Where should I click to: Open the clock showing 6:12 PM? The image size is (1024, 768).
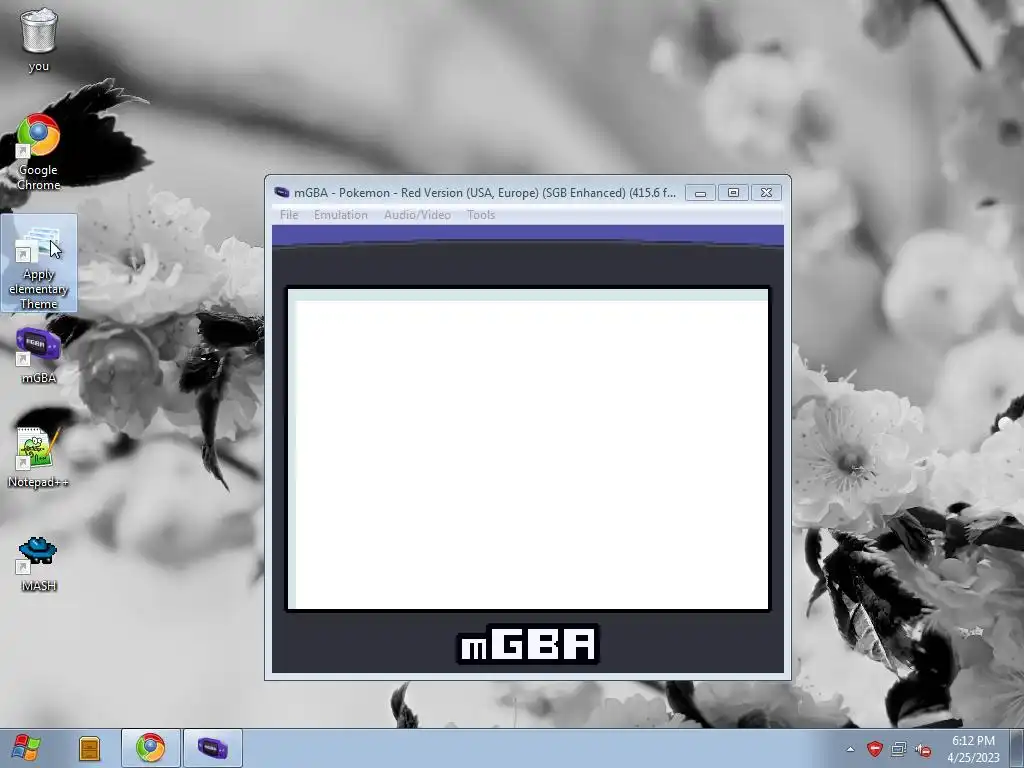tap(973, 749)
